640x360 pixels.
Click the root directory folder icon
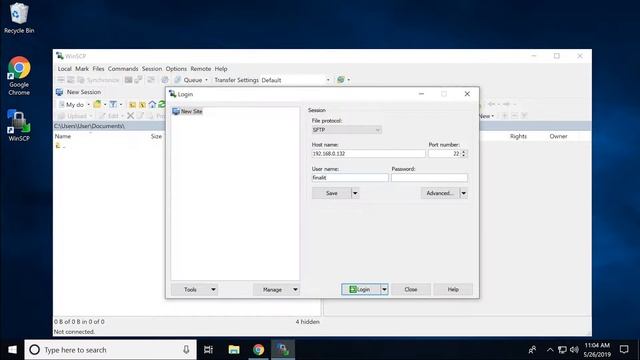pyautogui.click(x=142, y=105)
